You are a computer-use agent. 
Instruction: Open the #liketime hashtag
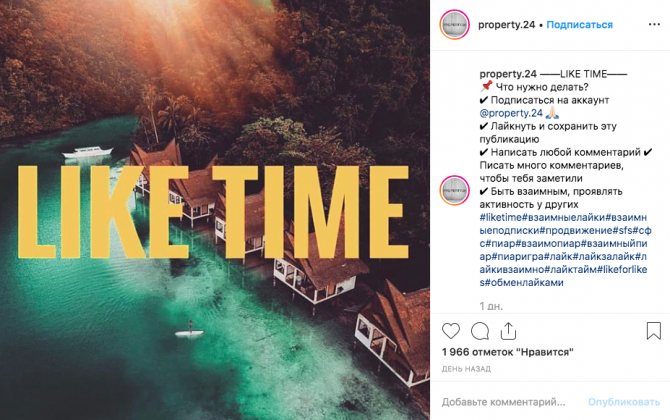[x=501, y=217]
